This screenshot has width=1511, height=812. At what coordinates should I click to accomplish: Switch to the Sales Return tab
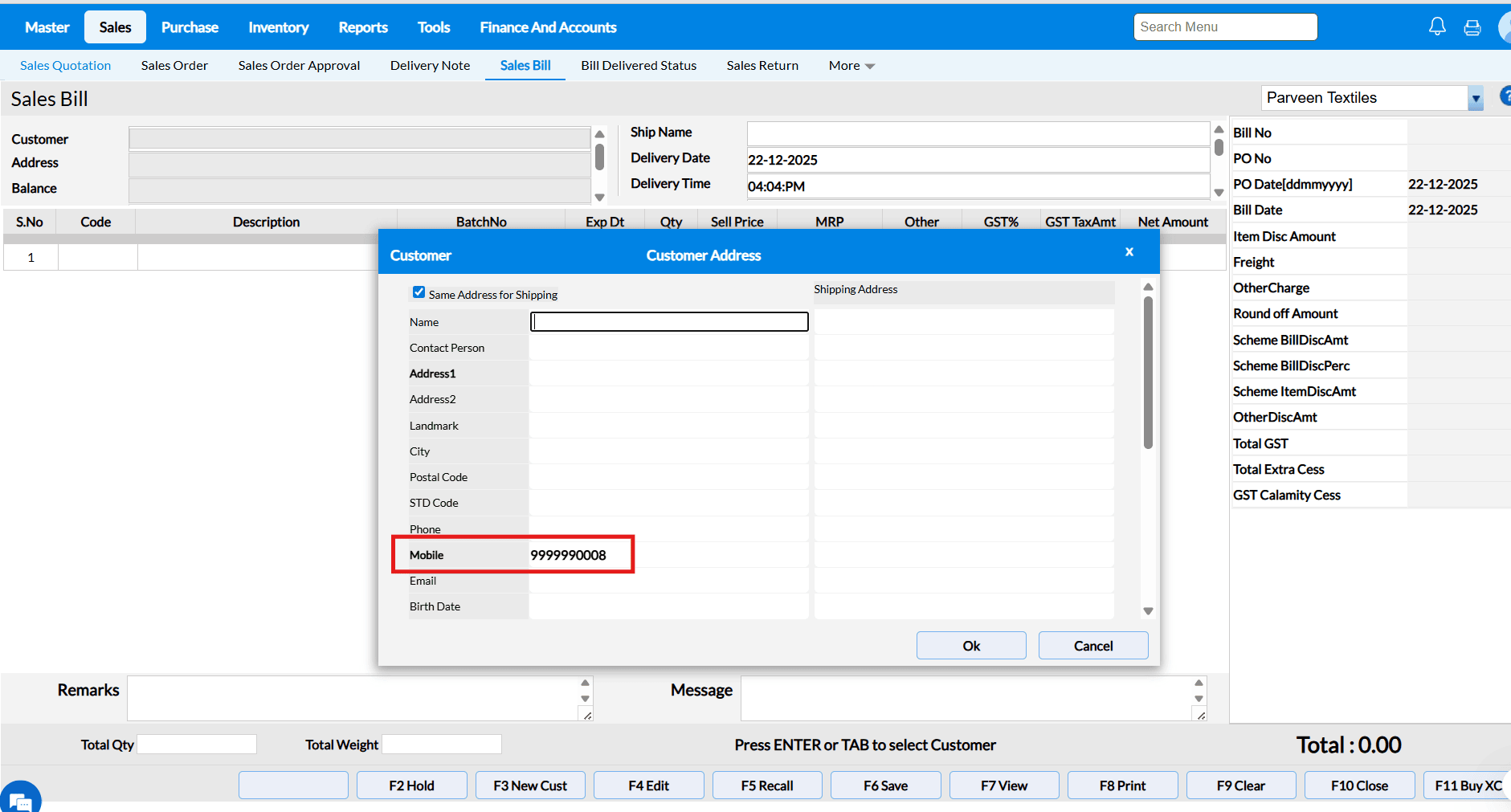(762, 66)
